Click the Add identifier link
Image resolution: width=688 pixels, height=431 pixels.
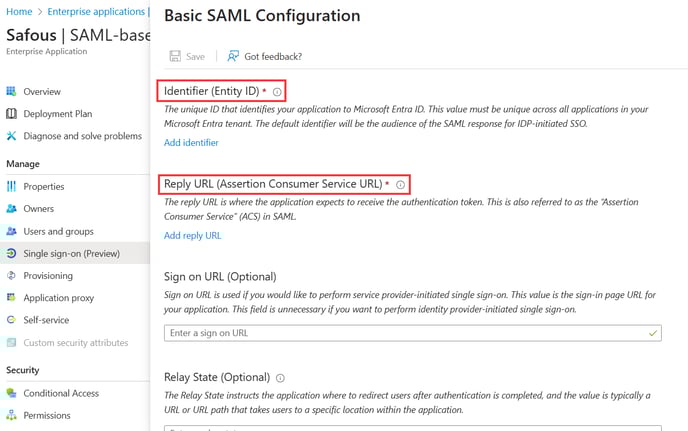(x=191, y=143)
